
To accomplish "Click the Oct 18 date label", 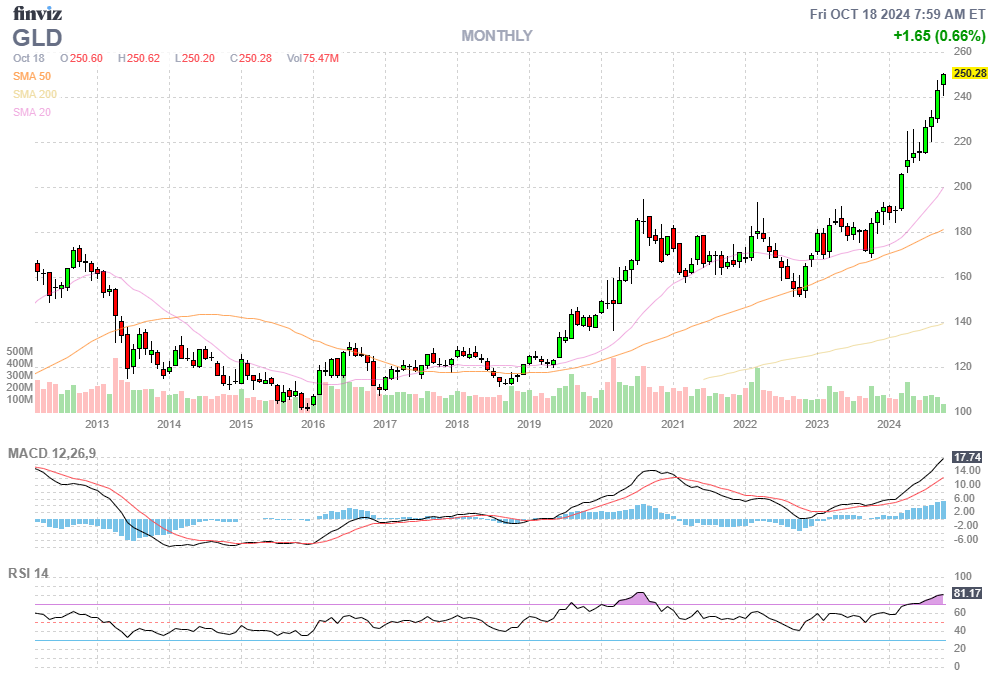I will point(28,58).
